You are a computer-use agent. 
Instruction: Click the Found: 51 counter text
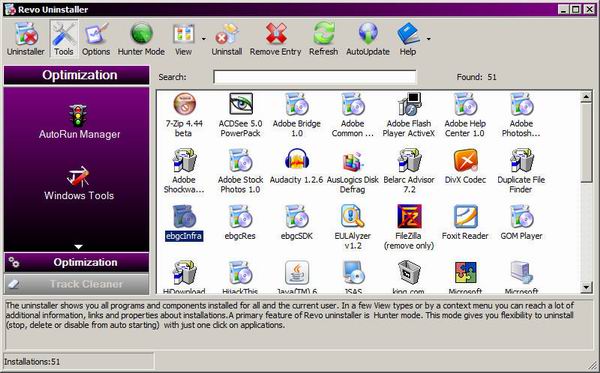click(476, 77)
